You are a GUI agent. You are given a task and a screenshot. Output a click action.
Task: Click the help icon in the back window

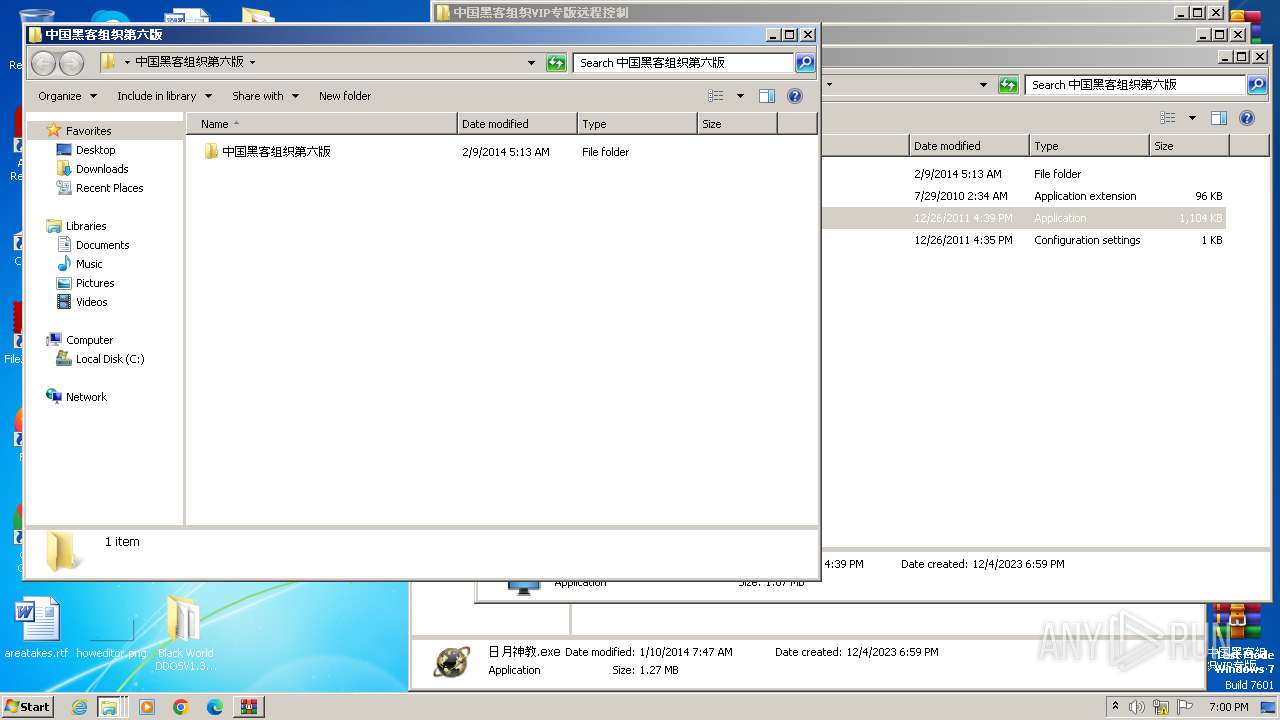(1247, 118)
